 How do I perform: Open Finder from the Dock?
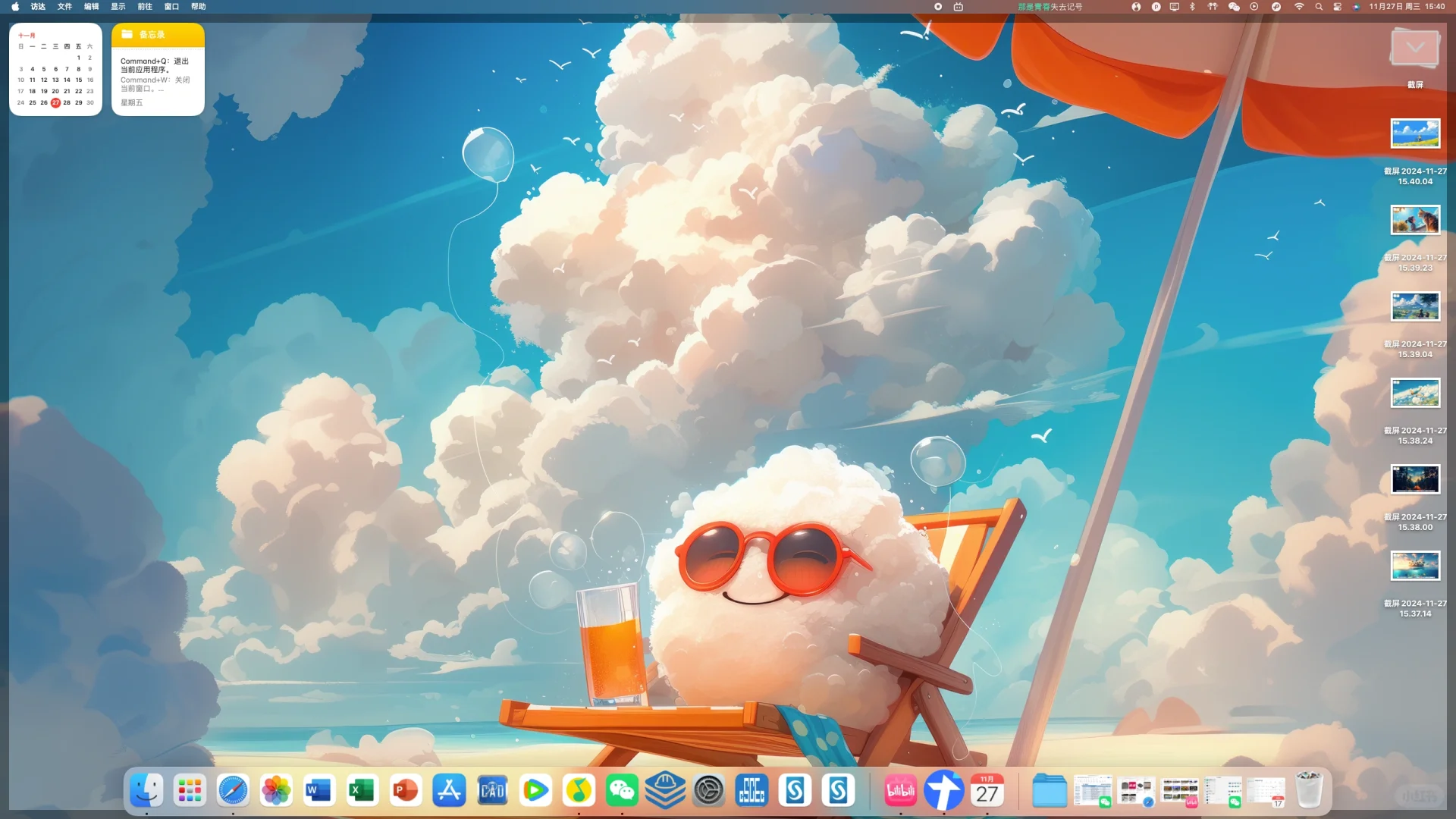(146, 791)
